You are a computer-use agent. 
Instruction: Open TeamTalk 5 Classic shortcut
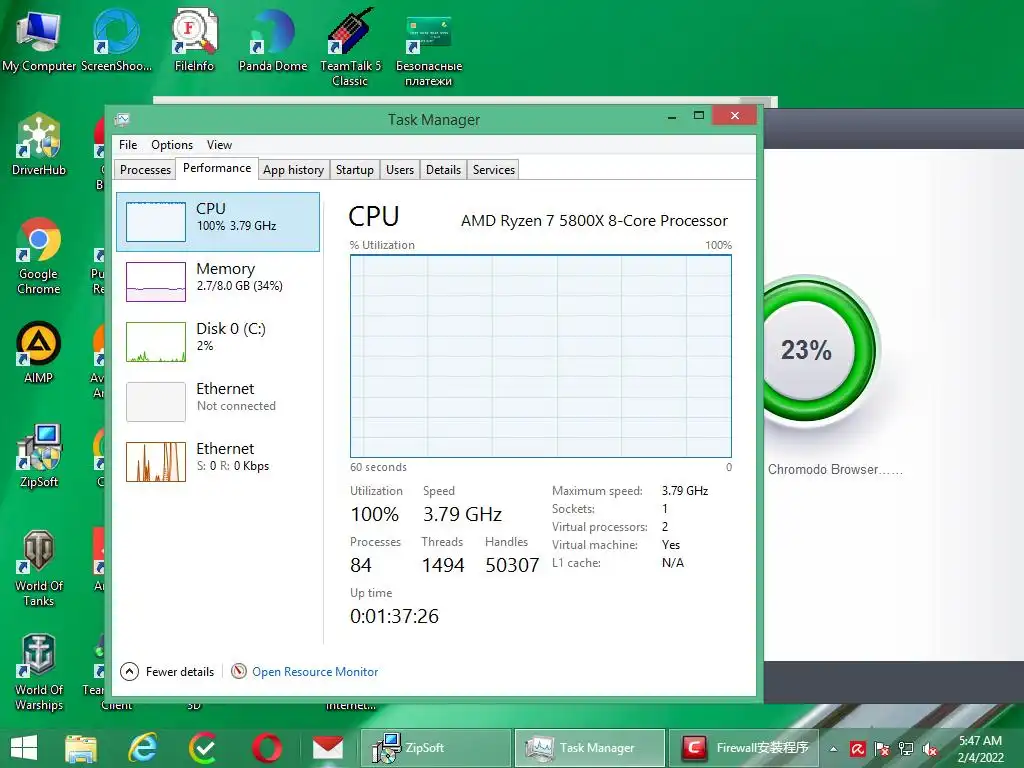[350, 46]
